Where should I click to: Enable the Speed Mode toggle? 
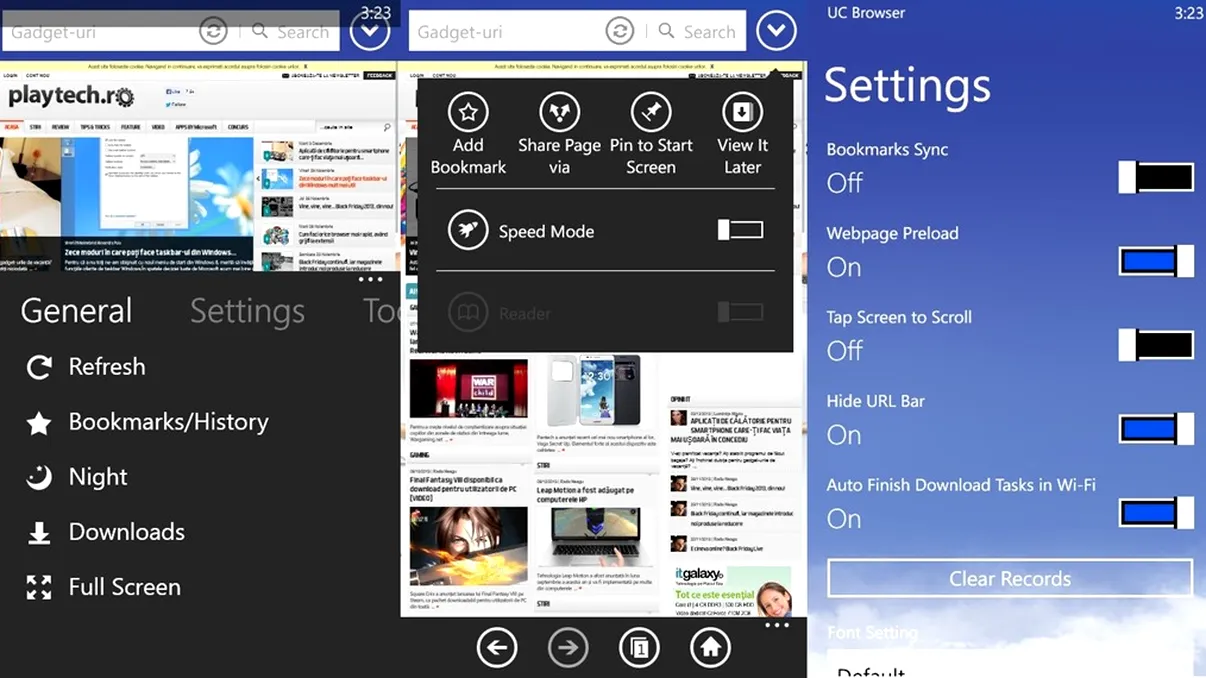point(740,229)
